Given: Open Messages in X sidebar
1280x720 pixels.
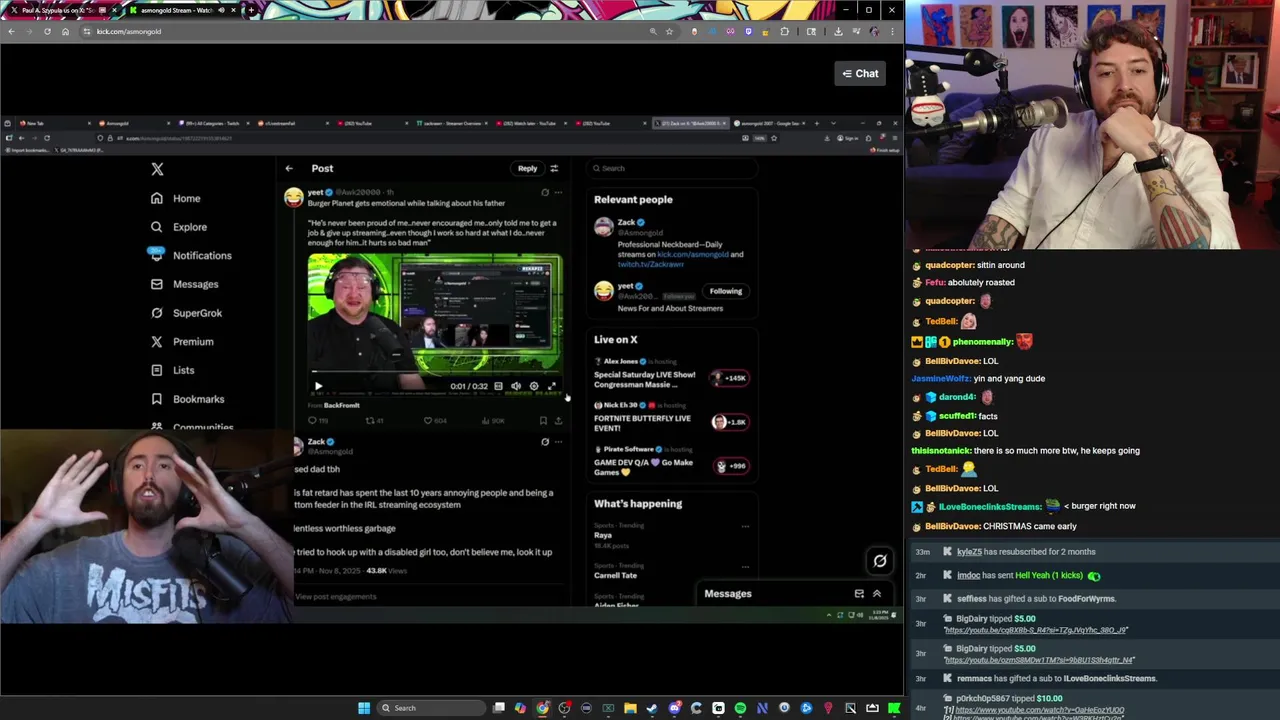Looking at the screenshot, I should [185, 284].
